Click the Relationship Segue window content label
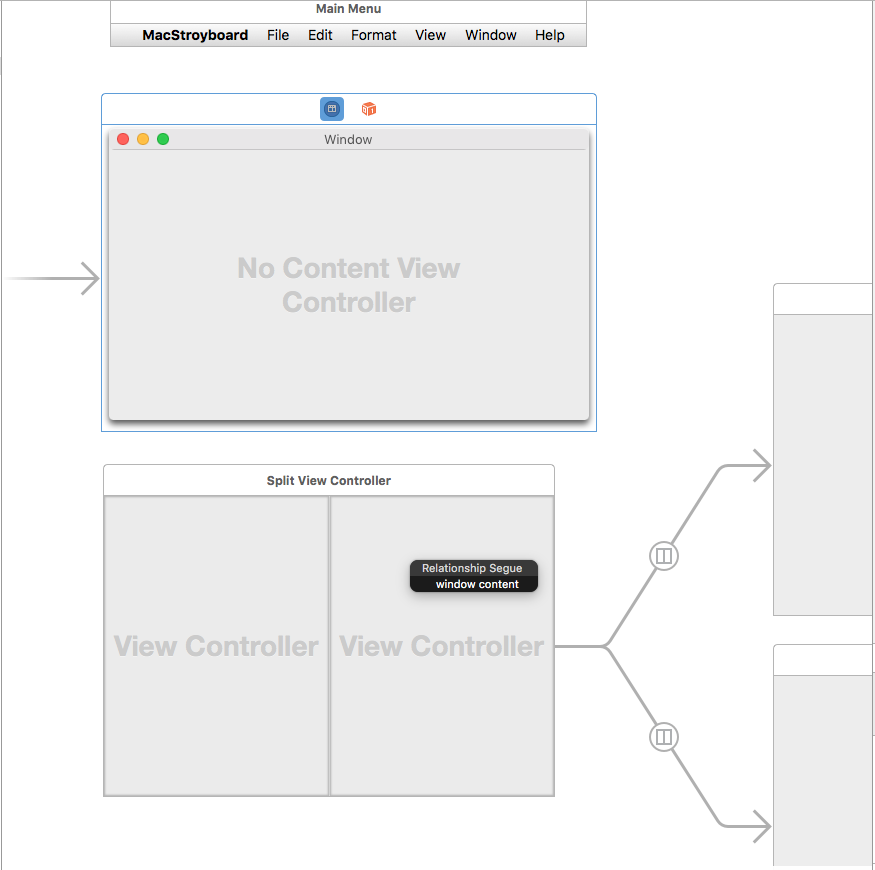This screenshot has height=870, width=875. (x=473, y=576)
